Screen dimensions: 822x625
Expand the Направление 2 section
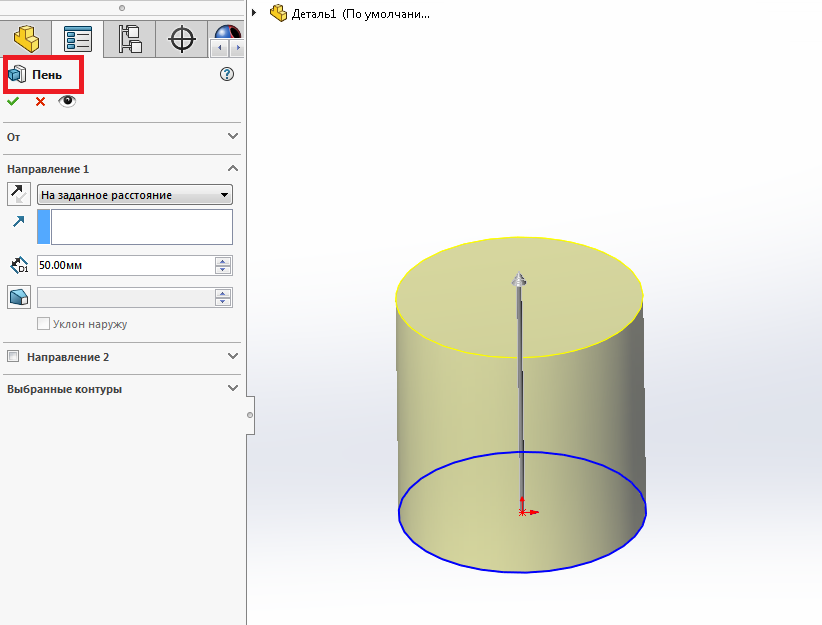click(233, 356)
